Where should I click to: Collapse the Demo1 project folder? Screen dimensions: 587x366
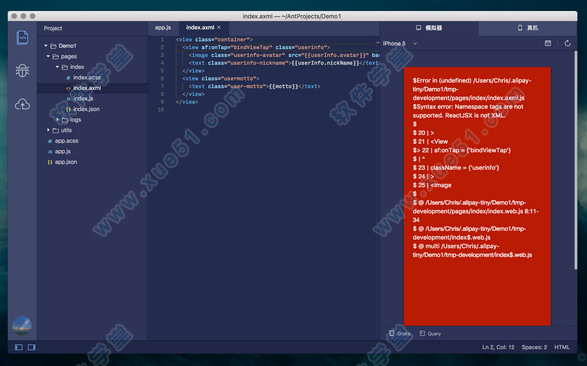(46, 46)
